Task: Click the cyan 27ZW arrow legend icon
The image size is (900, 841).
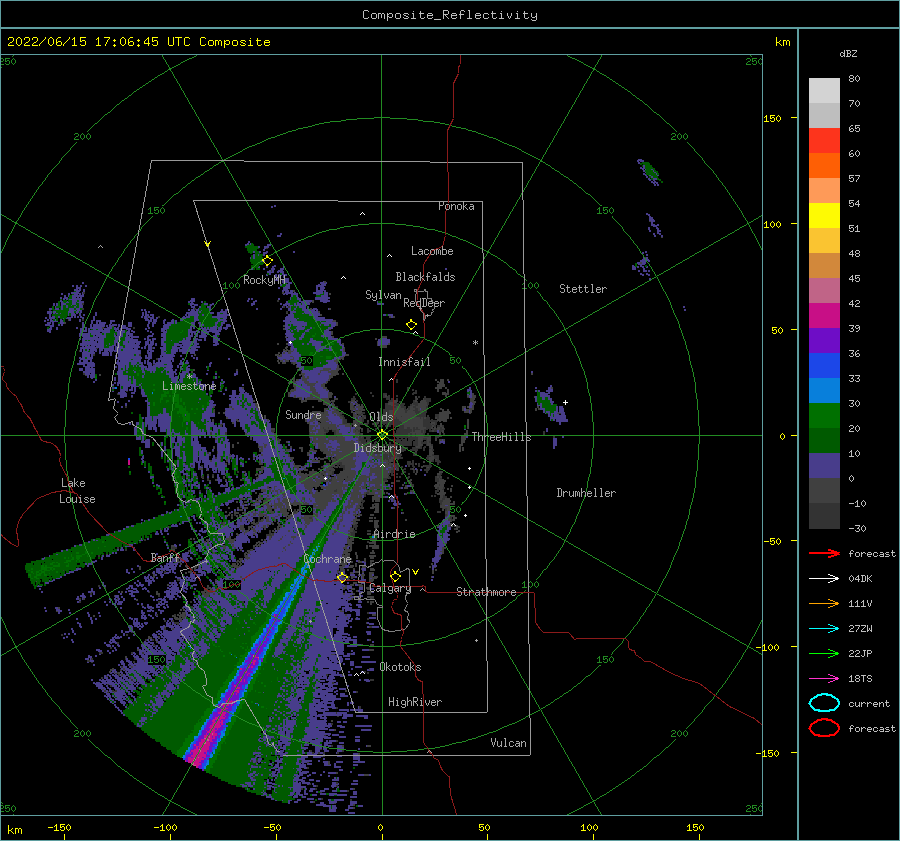Action: pyautogui.click(x=824, y=629)
